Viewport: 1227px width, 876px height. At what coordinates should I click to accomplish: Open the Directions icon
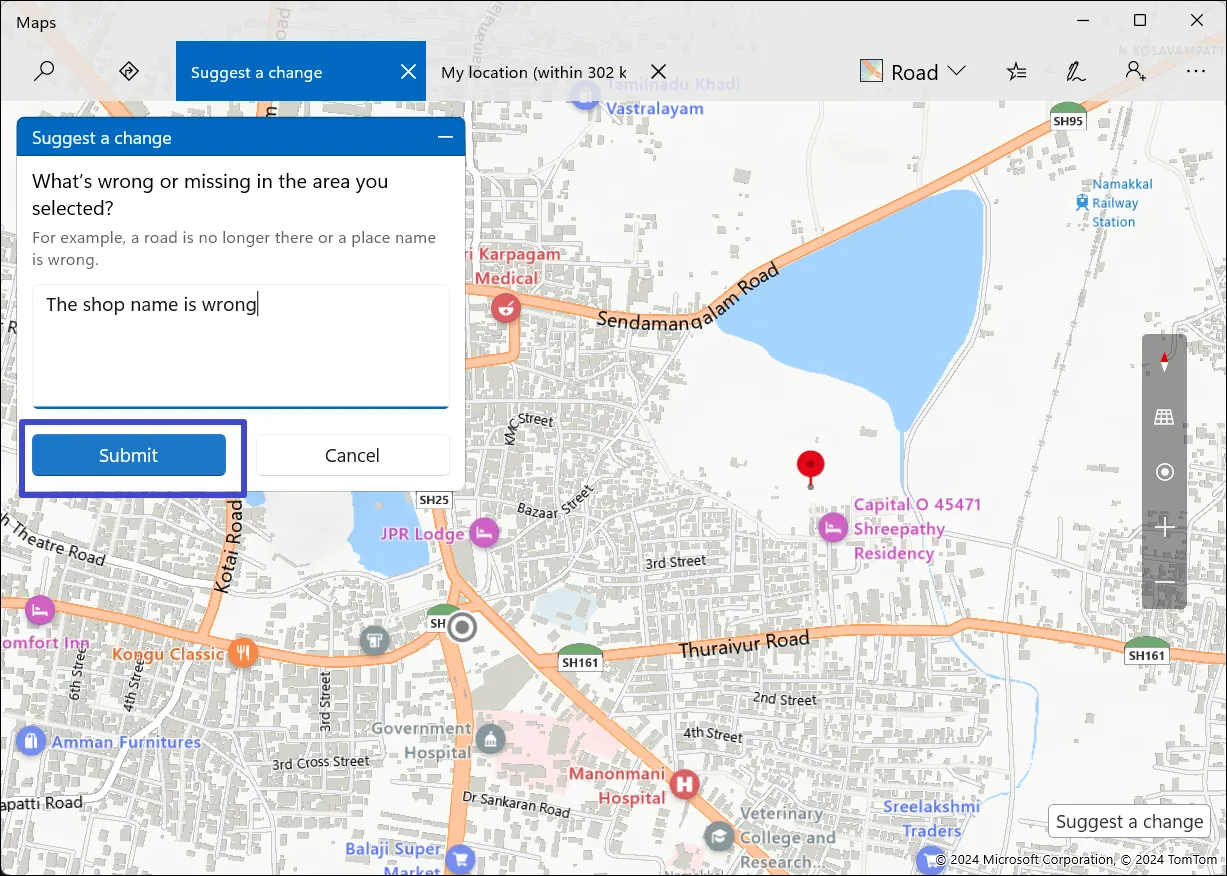(128, 71)
